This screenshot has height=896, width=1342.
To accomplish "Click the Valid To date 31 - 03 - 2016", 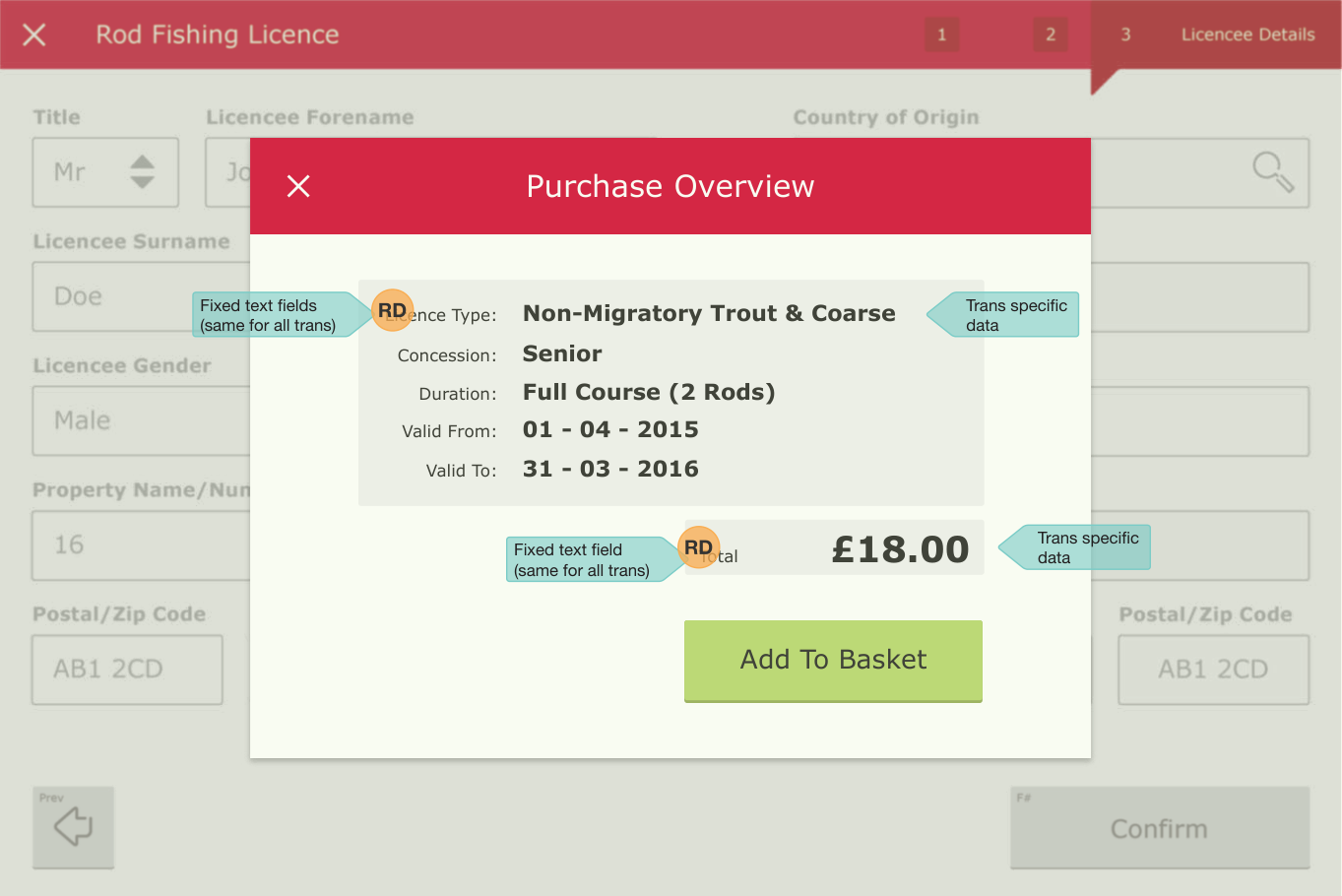I will 610,469.
